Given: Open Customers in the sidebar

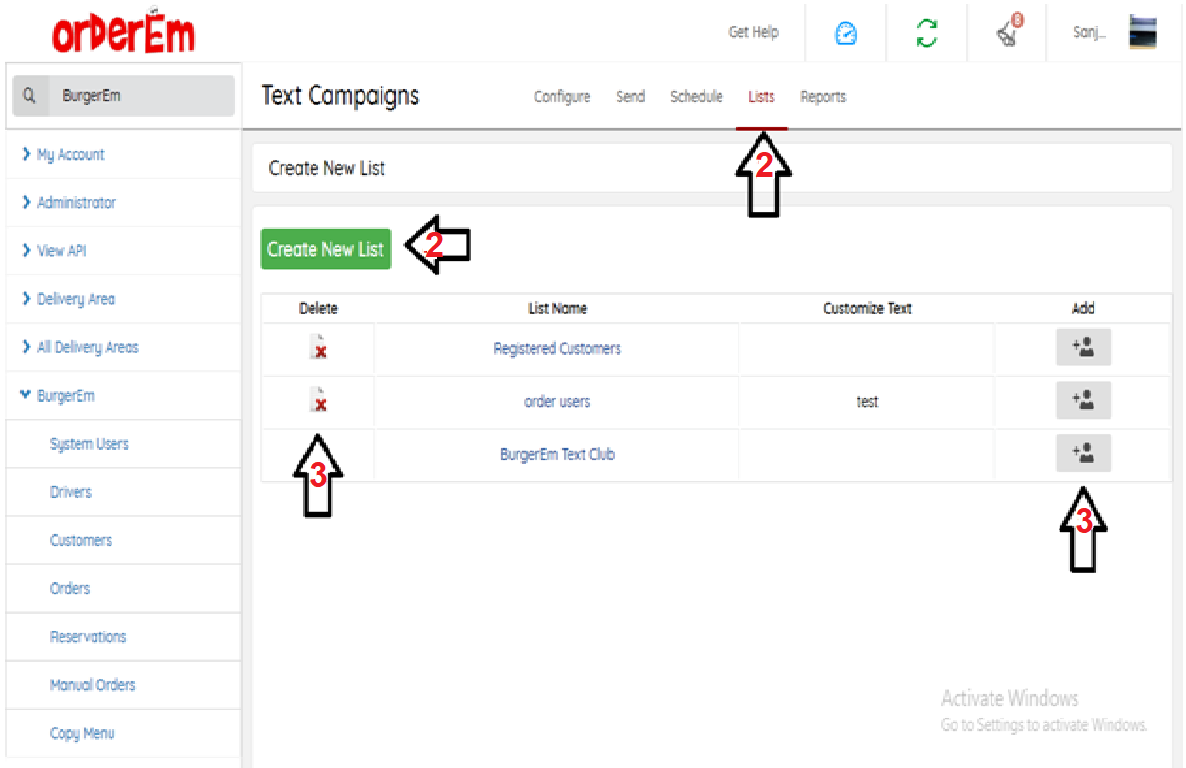Looking at the screenshot, I should click(81, 540).
